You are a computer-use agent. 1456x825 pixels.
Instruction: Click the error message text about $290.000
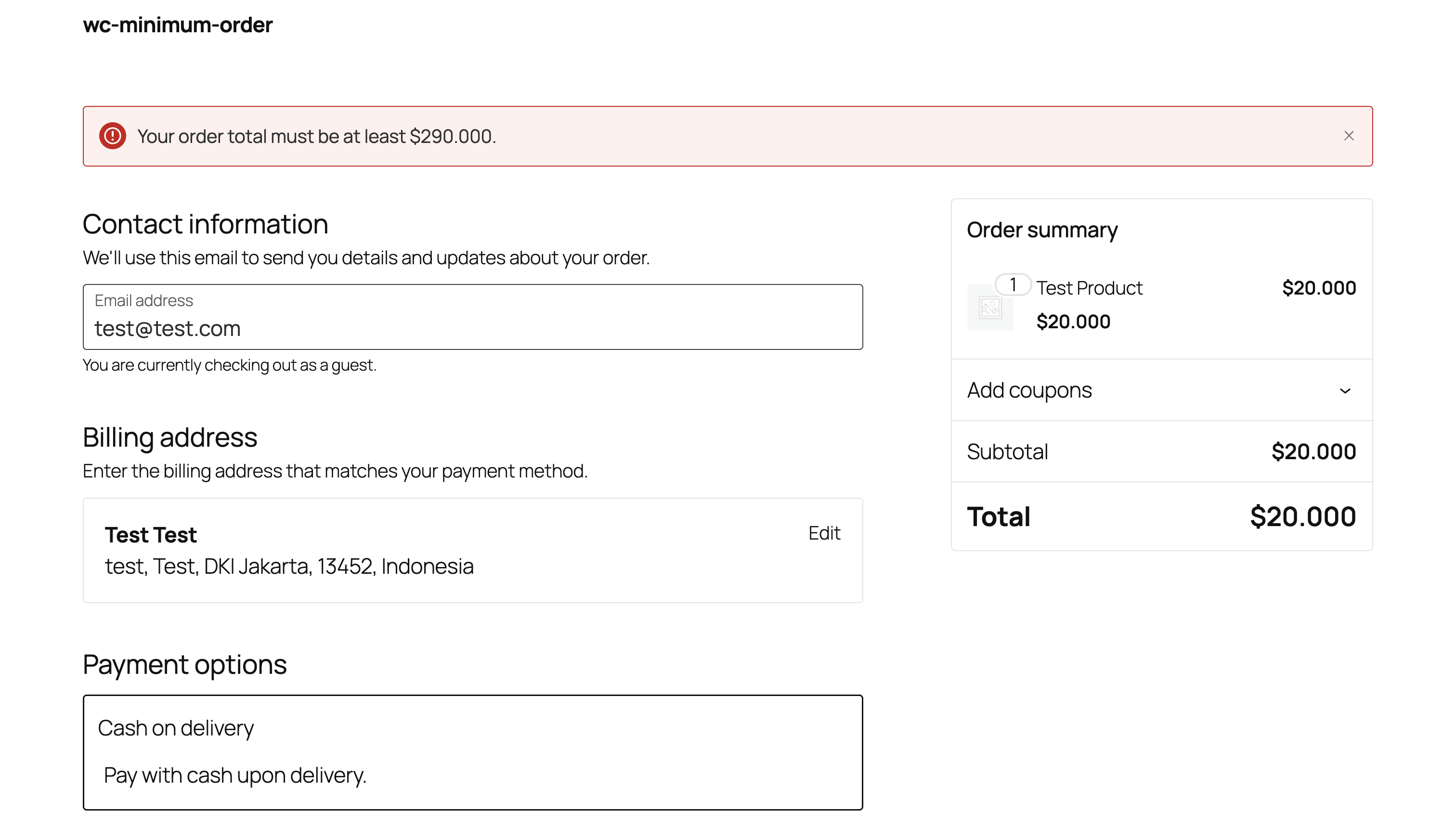pos(316,137)
